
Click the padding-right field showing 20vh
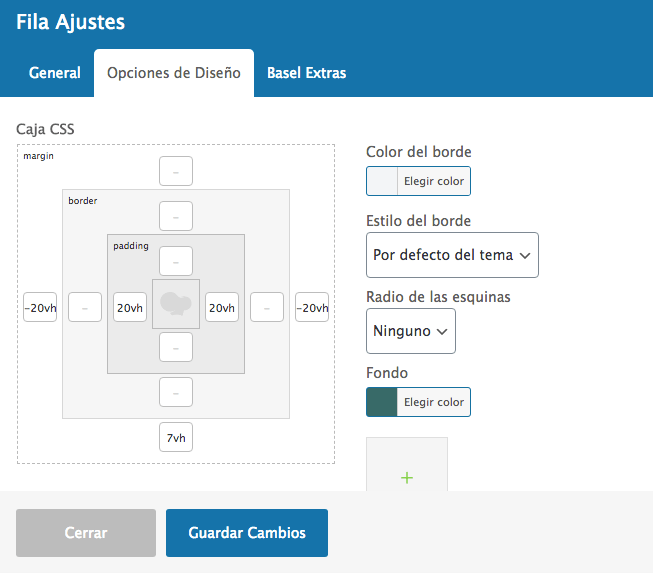[x=222, y=307]
